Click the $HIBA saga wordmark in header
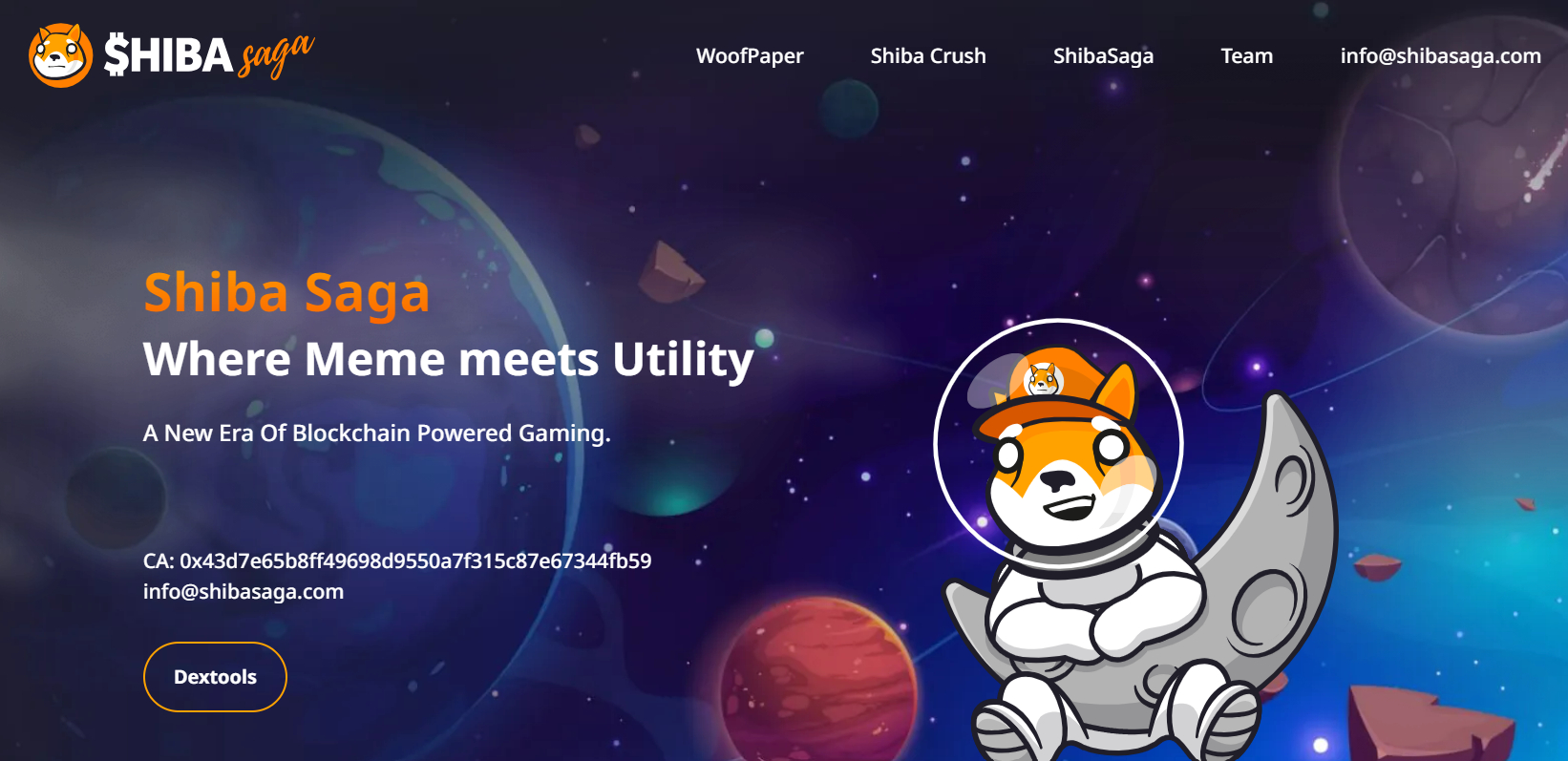This screenshot has width=1568, height=761. pyautogui.click(x=209, y=55)
